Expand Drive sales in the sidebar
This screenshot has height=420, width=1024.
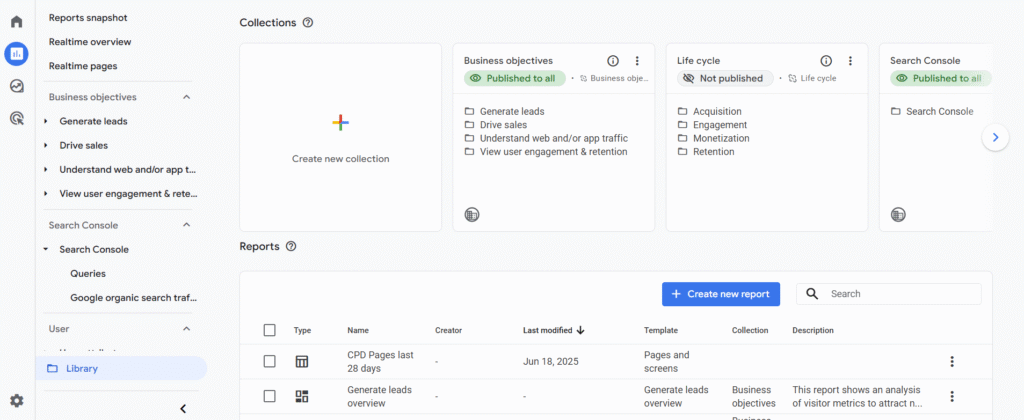[46, 146]
